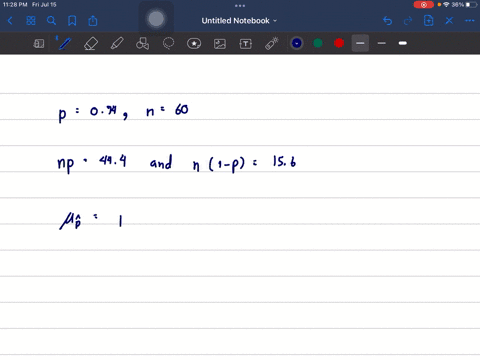This screenshot has width=480, height=360.
Task: Close the toolbar editing with X icon
Action: [449, 21]
